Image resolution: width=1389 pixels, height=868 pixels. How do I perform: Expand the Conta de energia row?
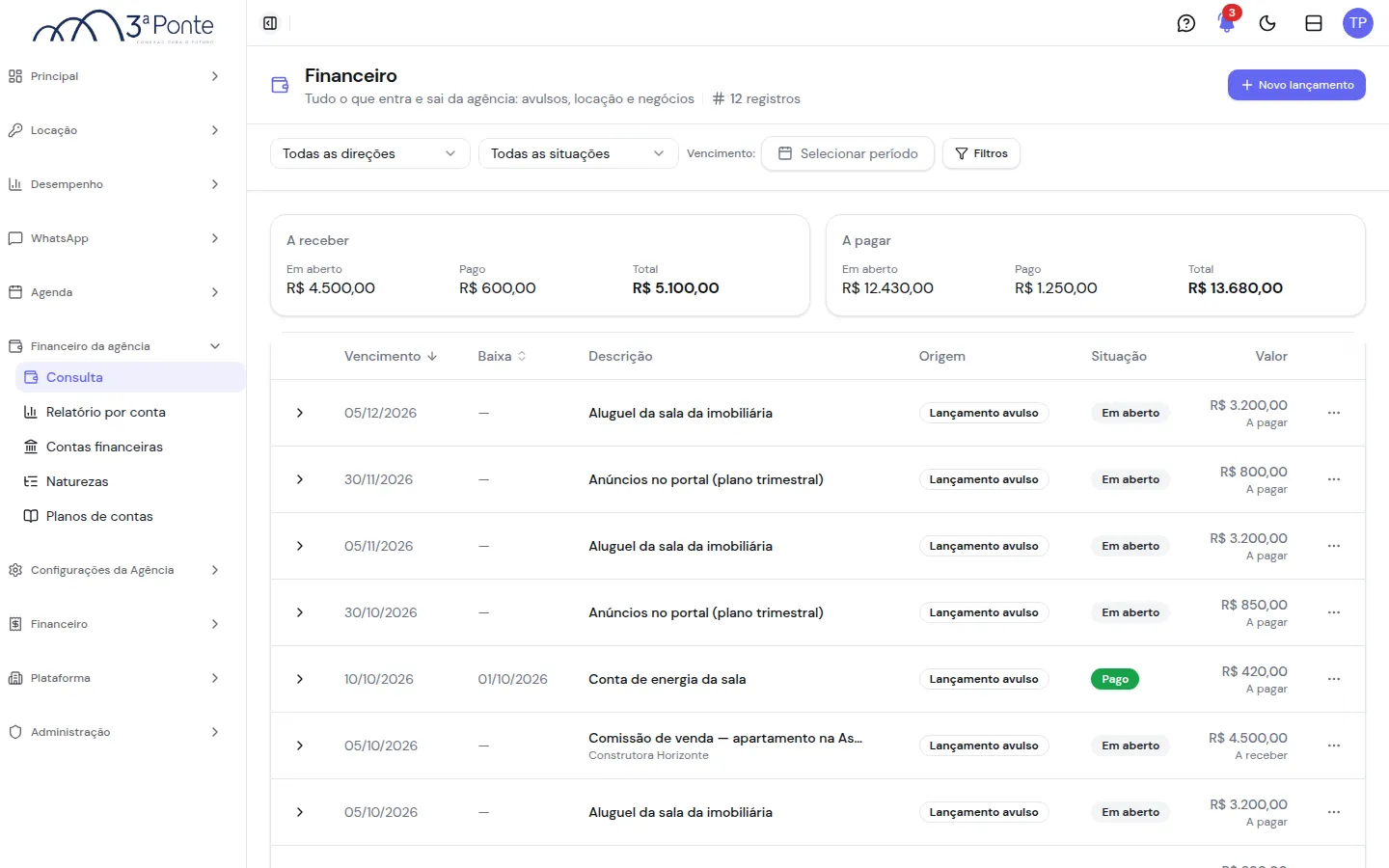pyautogui.click(x=300, y=679)
